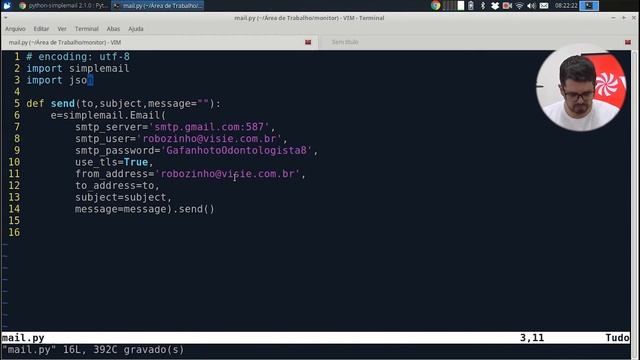The image size is (640, 360).
Task: Close the terminal window
Action: tap(634, 18)
